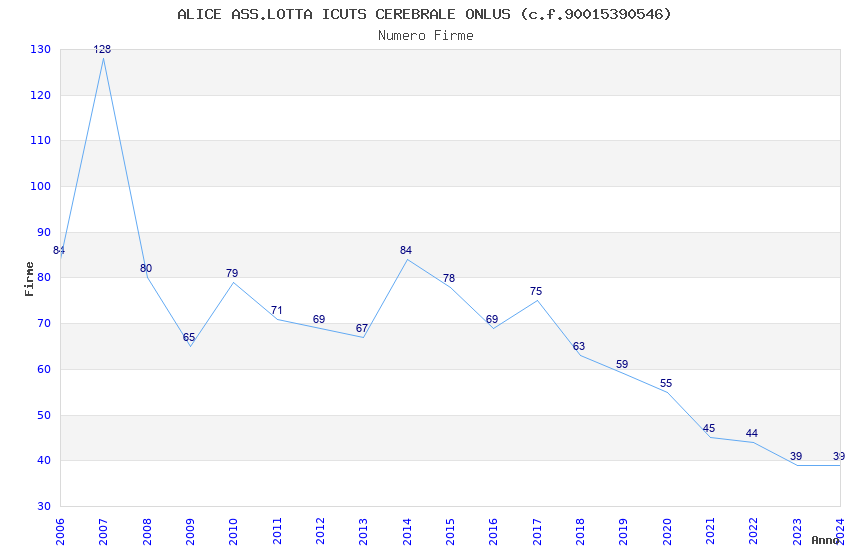Select the 2015 year label on x-axis
The image size is (850, 550).
pyautogui.click(x=450, y=531)
